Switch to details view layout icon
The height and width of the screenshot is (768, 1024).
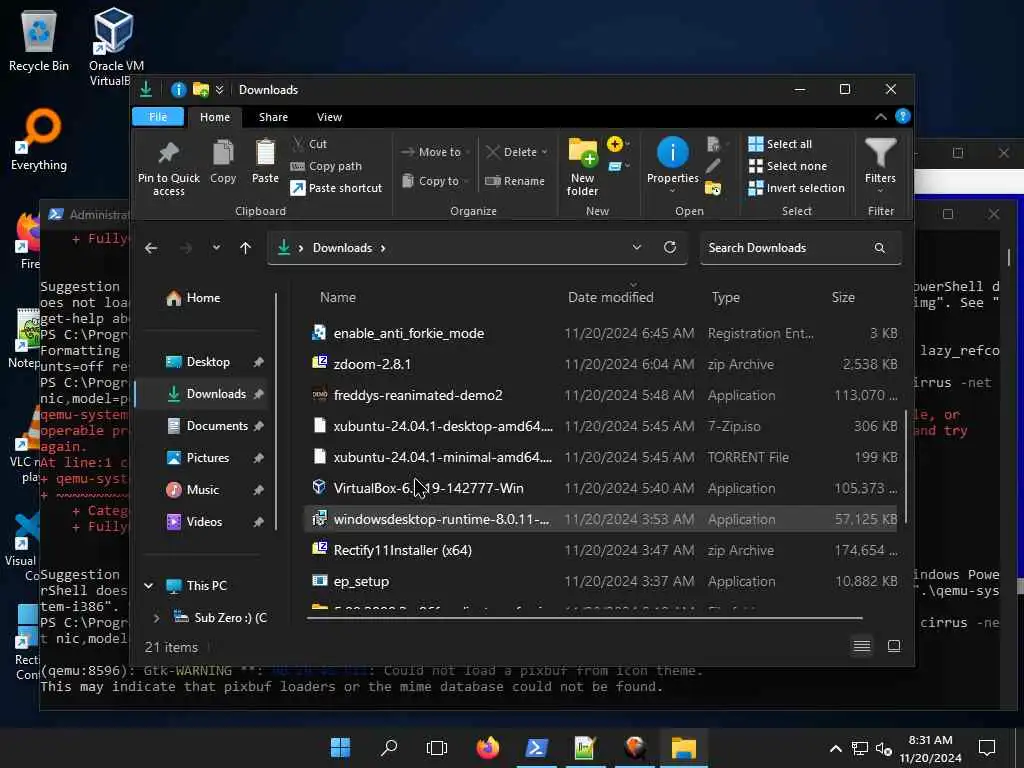click(x=862, y=647)
